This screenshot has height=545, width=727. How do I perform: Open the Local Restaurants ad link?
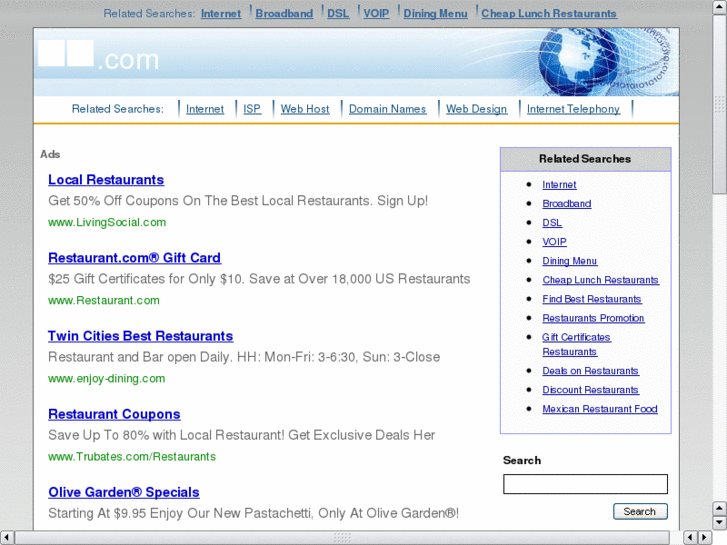[106, 180]
